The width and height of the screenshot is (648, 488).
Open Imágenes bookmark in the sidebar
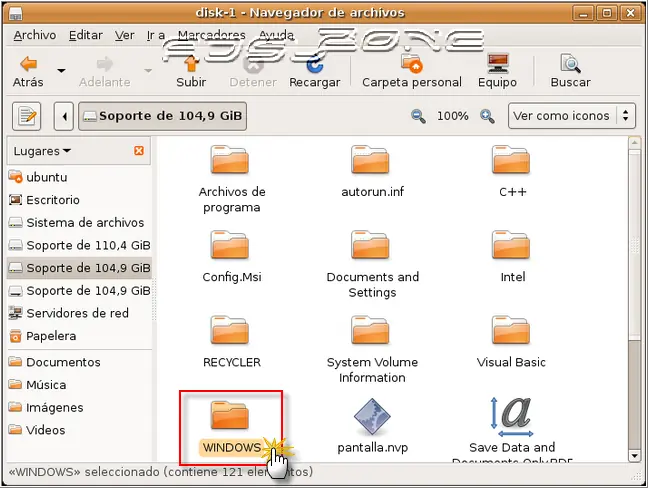click(x=79, y=407)
